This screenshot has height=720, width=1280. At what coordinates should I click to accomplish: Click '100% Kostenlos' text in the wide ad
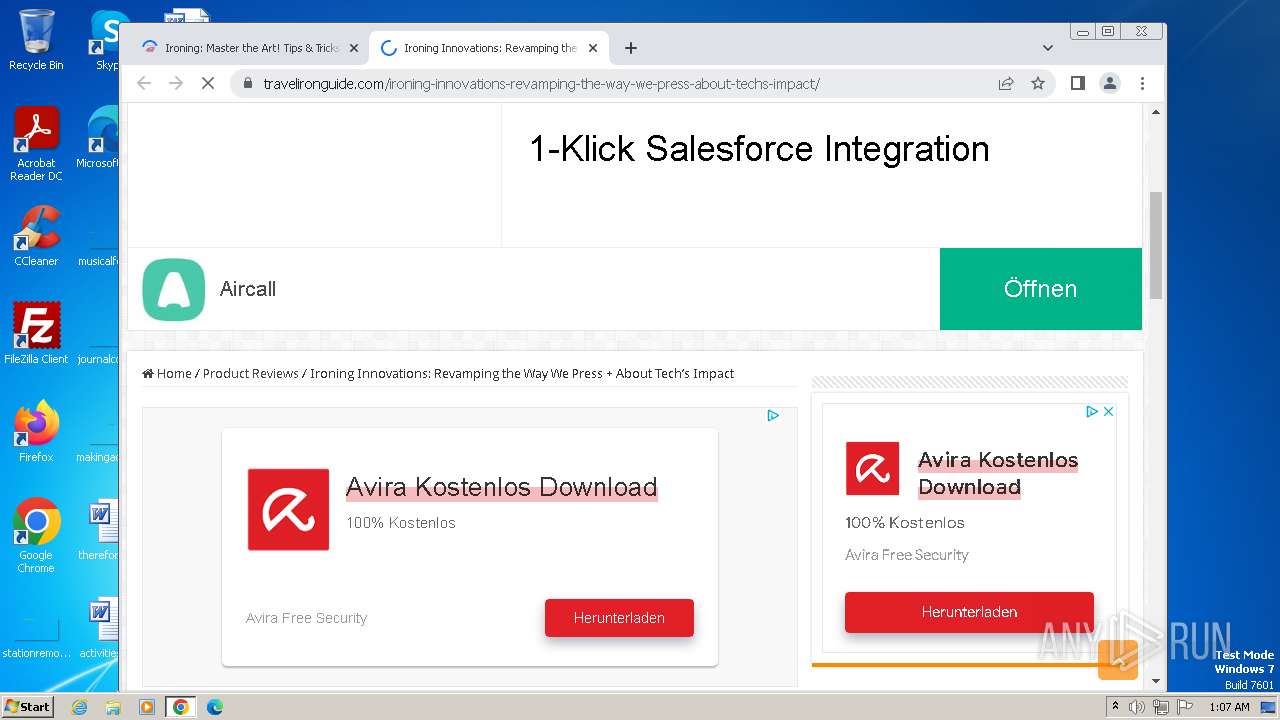(x=401, y=523)
